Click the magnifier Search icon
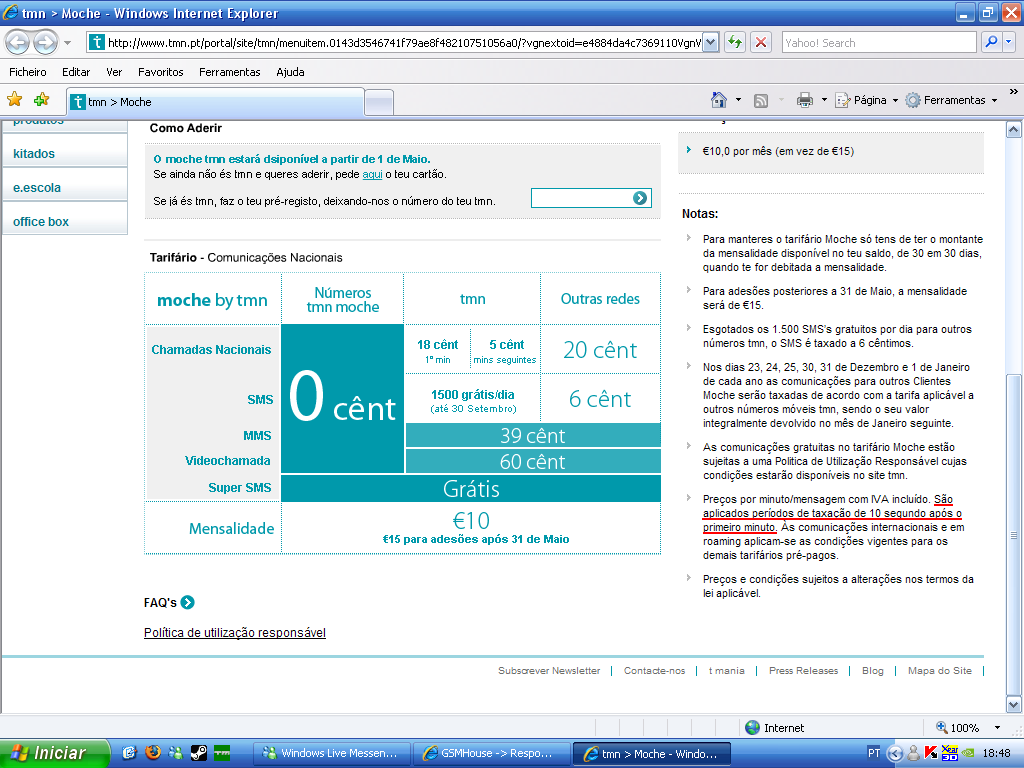 coord(991,42)
